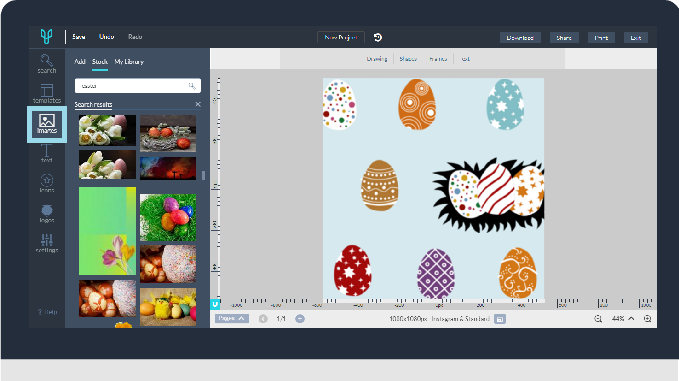Click the stock image search field
679x381 pixels.
point(138,86)
